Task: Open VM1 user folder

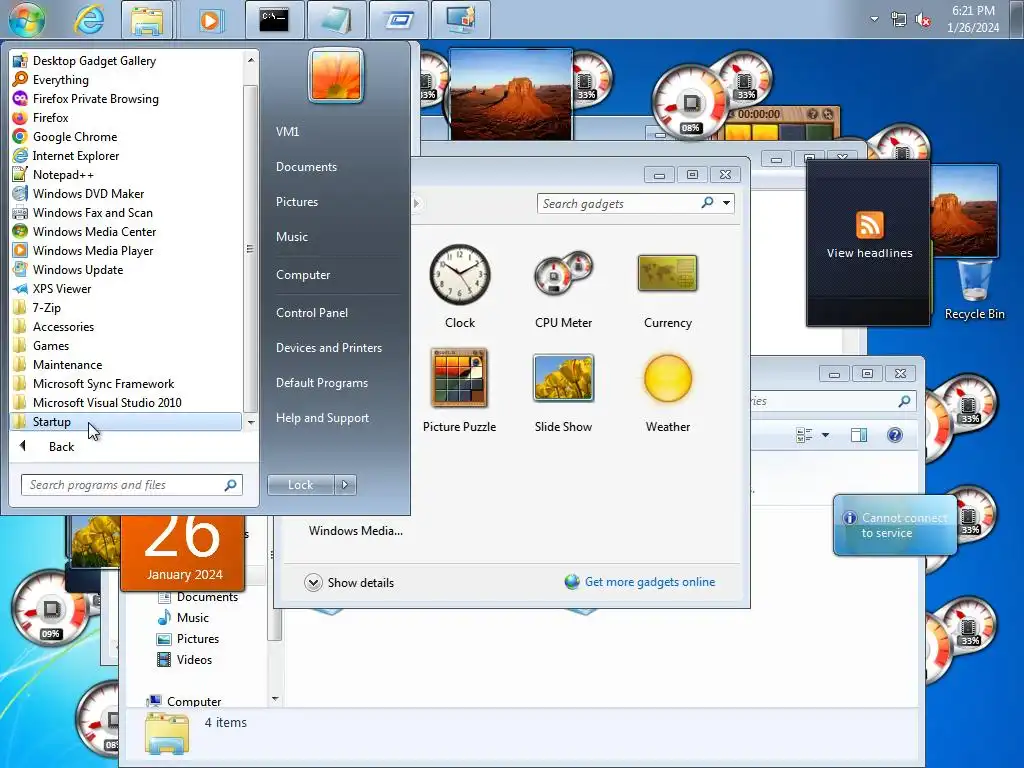Action: (287, 131)
